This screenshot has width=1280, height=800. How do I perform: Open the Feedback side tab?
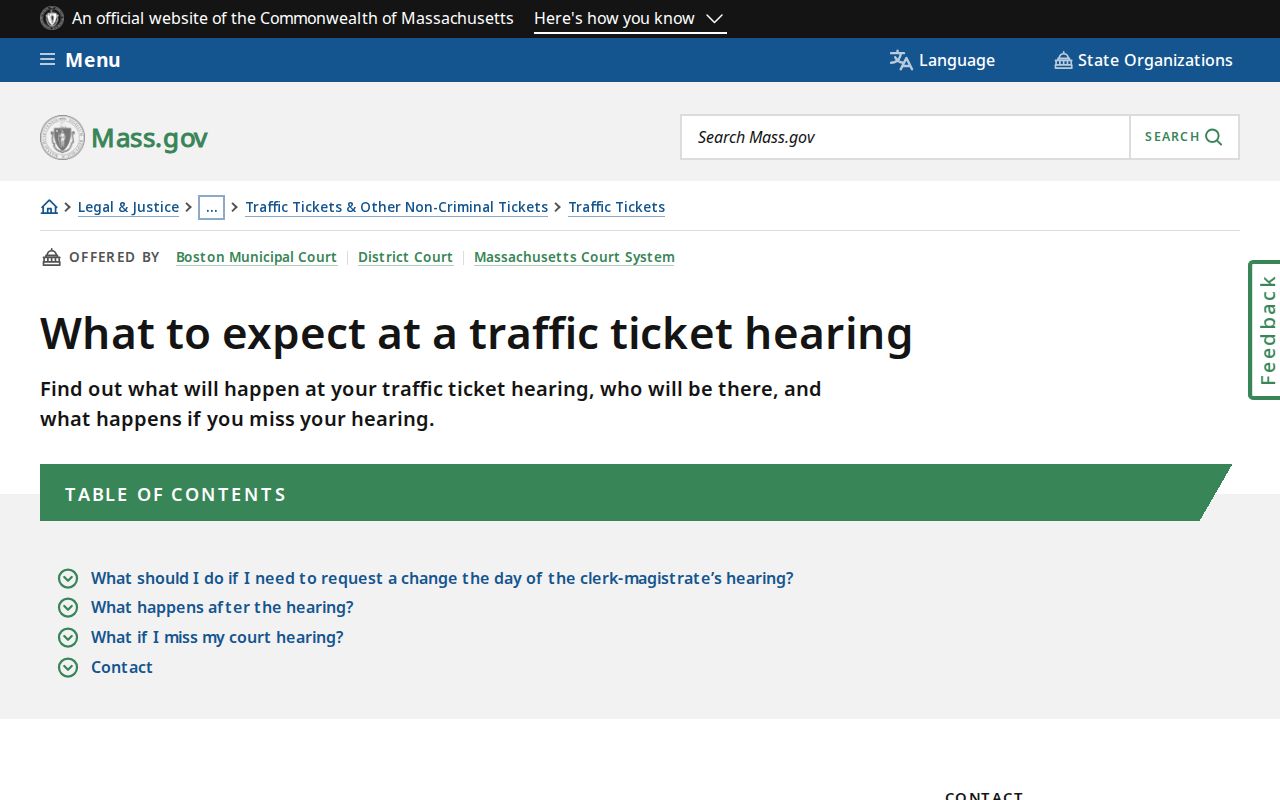[x=1265, y=330]
